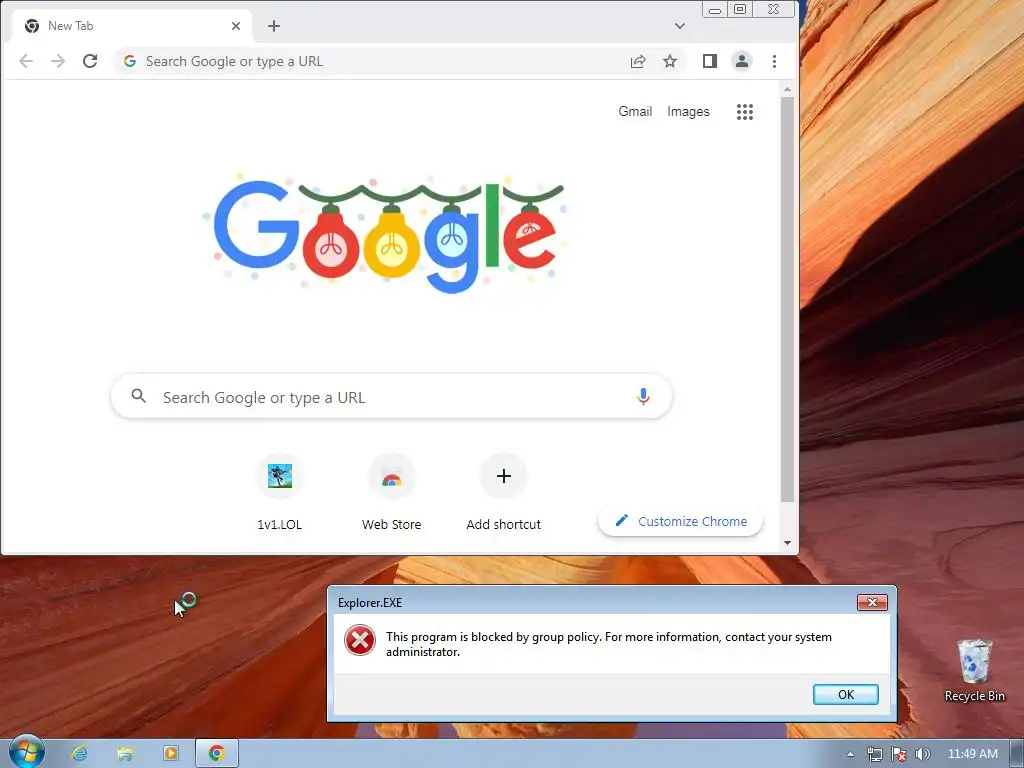The width and height of the screenshot is (1024, 768).
Task: Open the Windows Start menu
Action: click(x=27, y=752)
